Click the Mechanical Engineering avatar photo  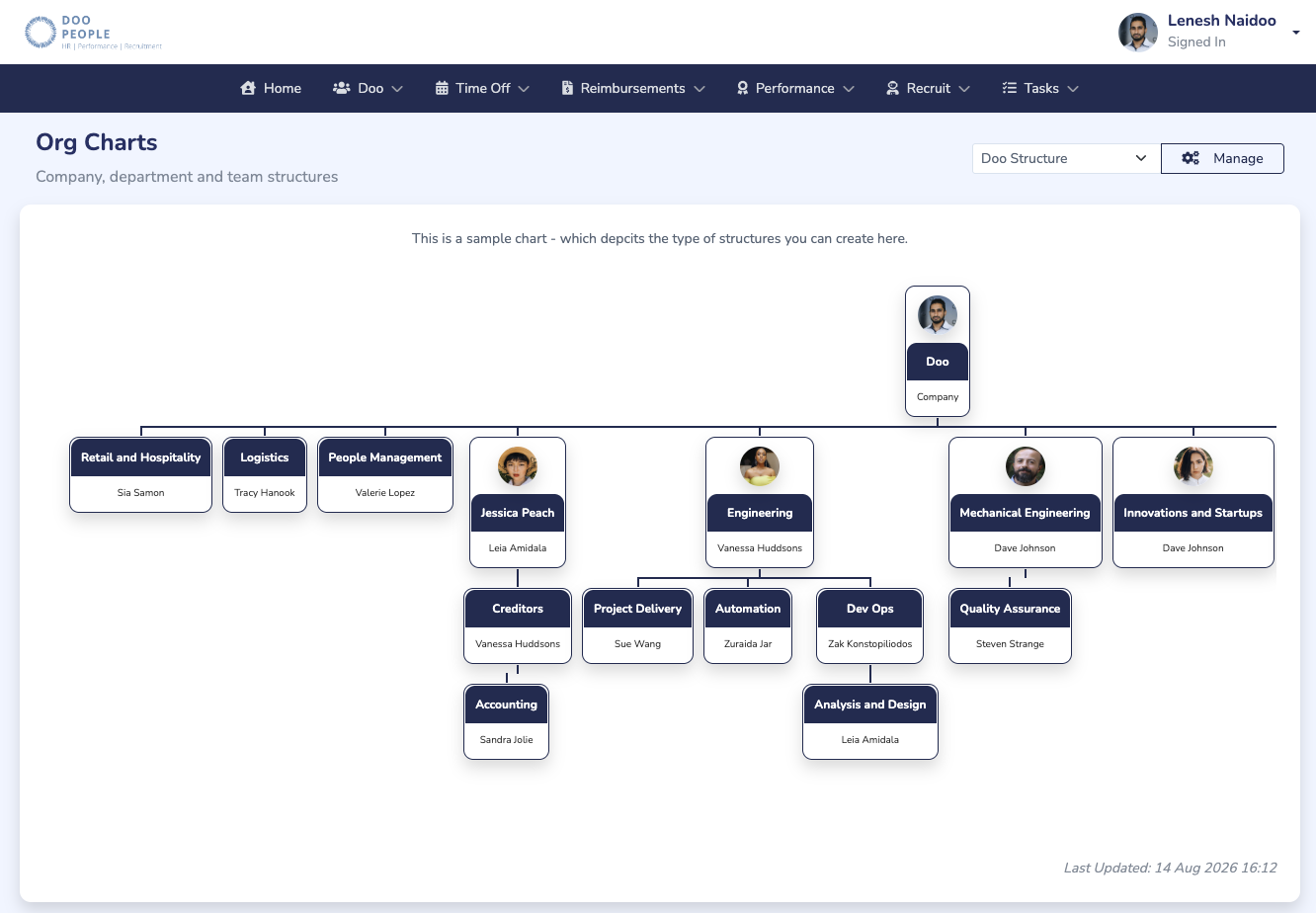click(1026, 466)
